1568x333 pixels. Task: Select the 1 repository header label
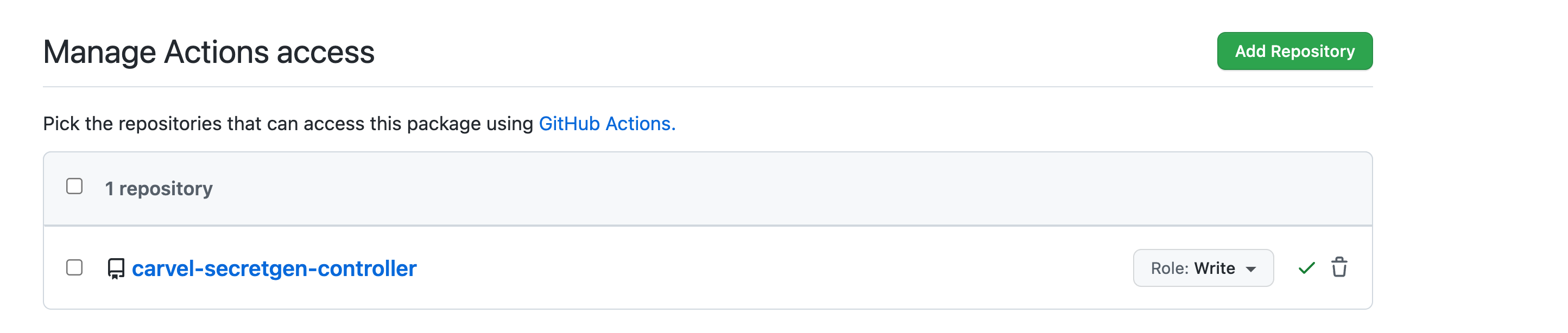[160, 188]
